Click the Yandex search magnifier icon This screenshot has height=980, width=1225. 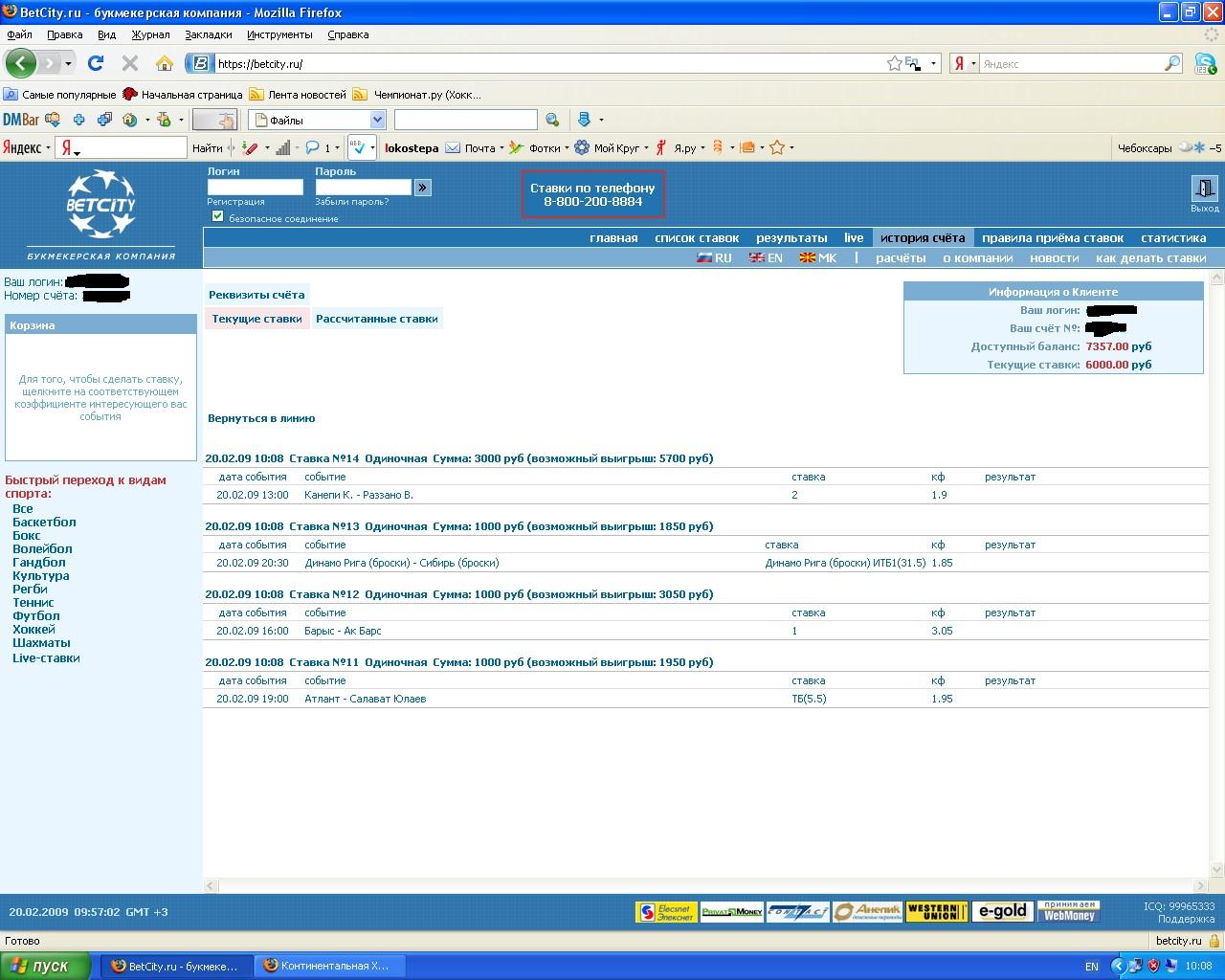(1172, 63)
